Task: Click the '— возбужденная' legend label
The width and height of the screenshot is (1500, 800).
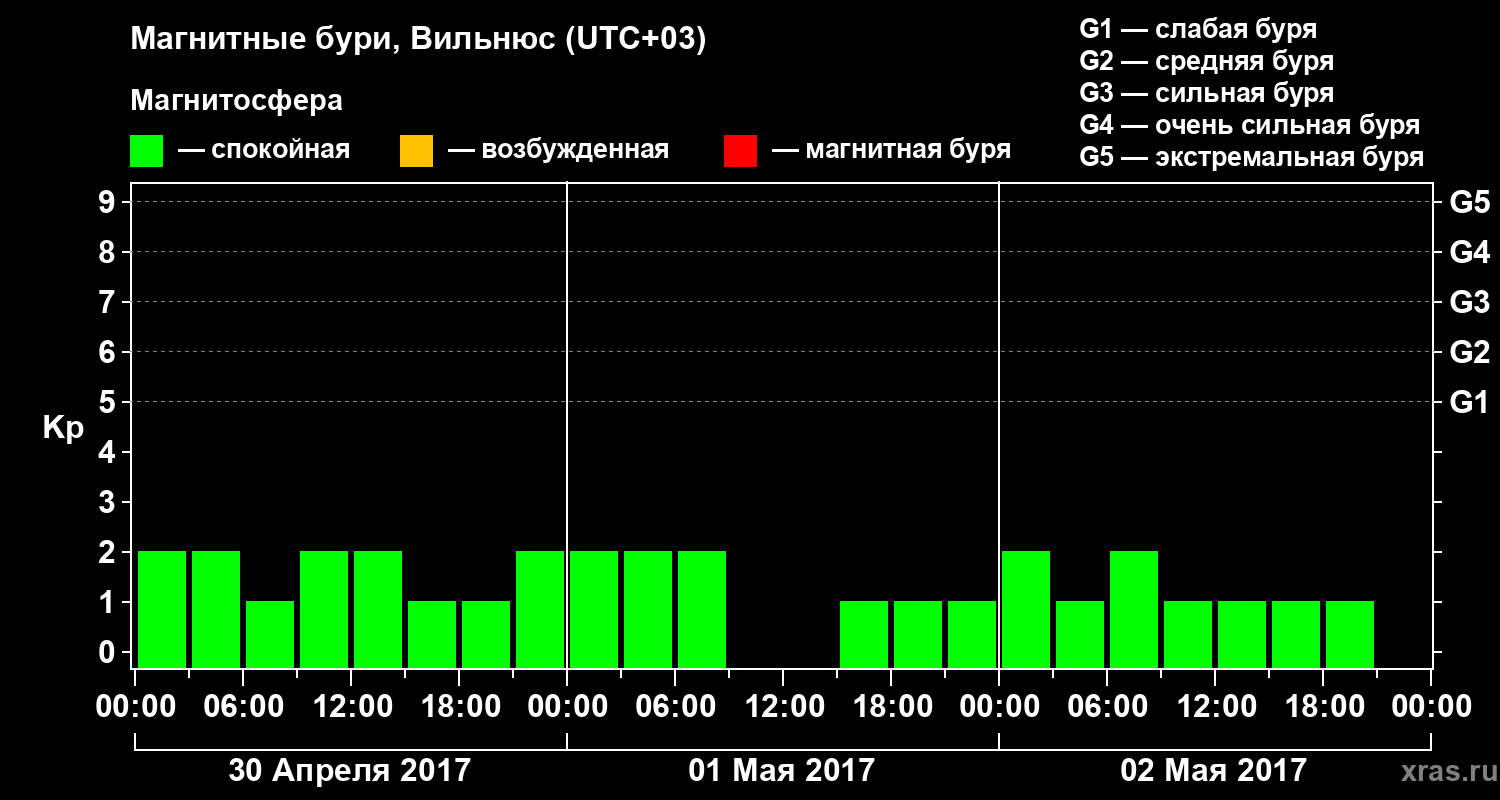Action: point(558,150)
